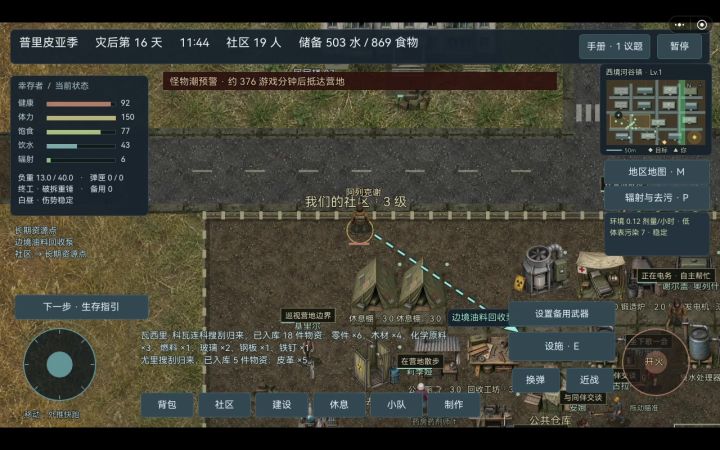Open the 手册 · 1 议题 handbook
The width and height of the screenshot is (720, 450).
pyautogui.click(x=614, y=46)
